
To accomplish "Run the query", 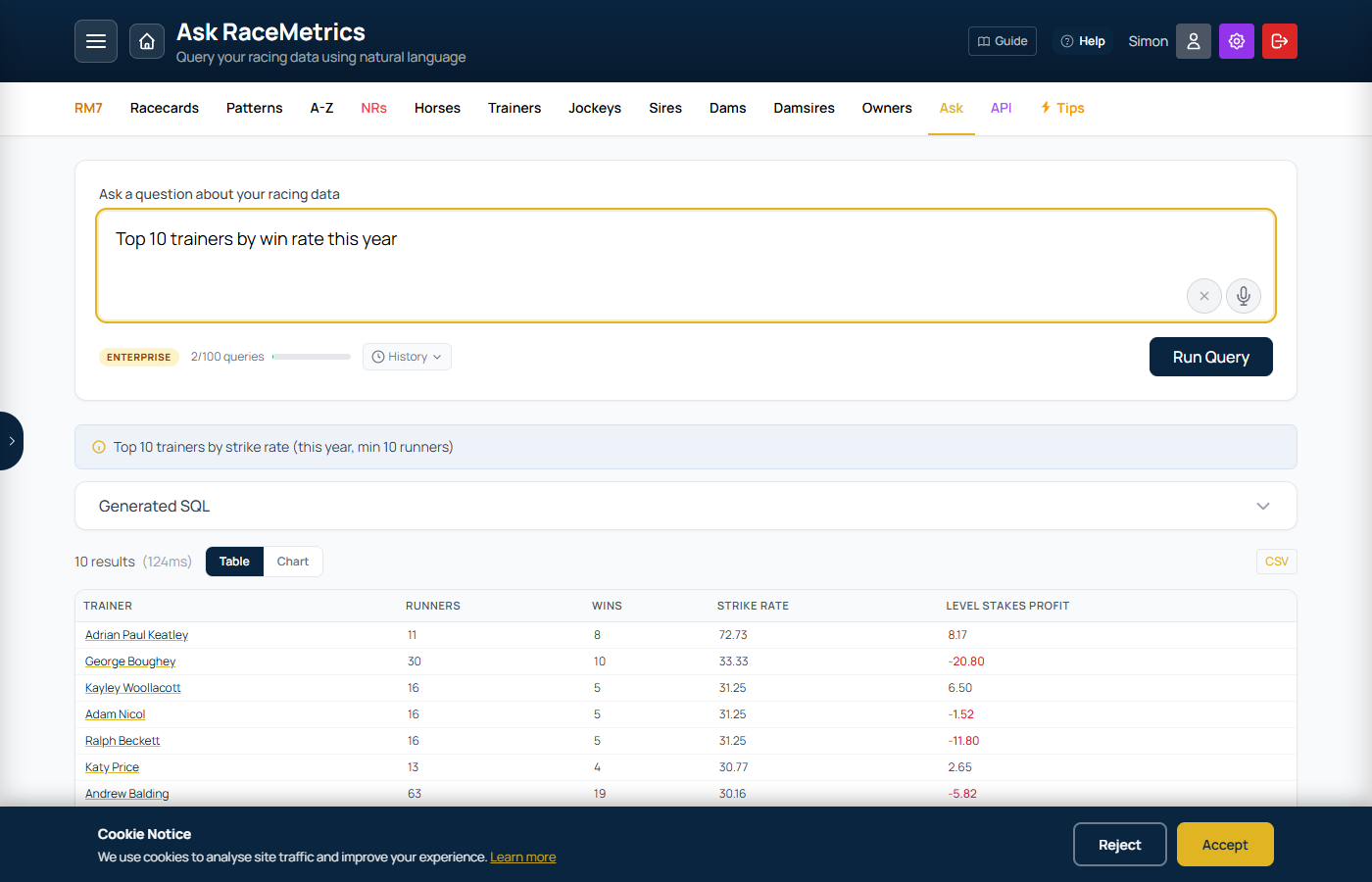I will point(1210,356).
